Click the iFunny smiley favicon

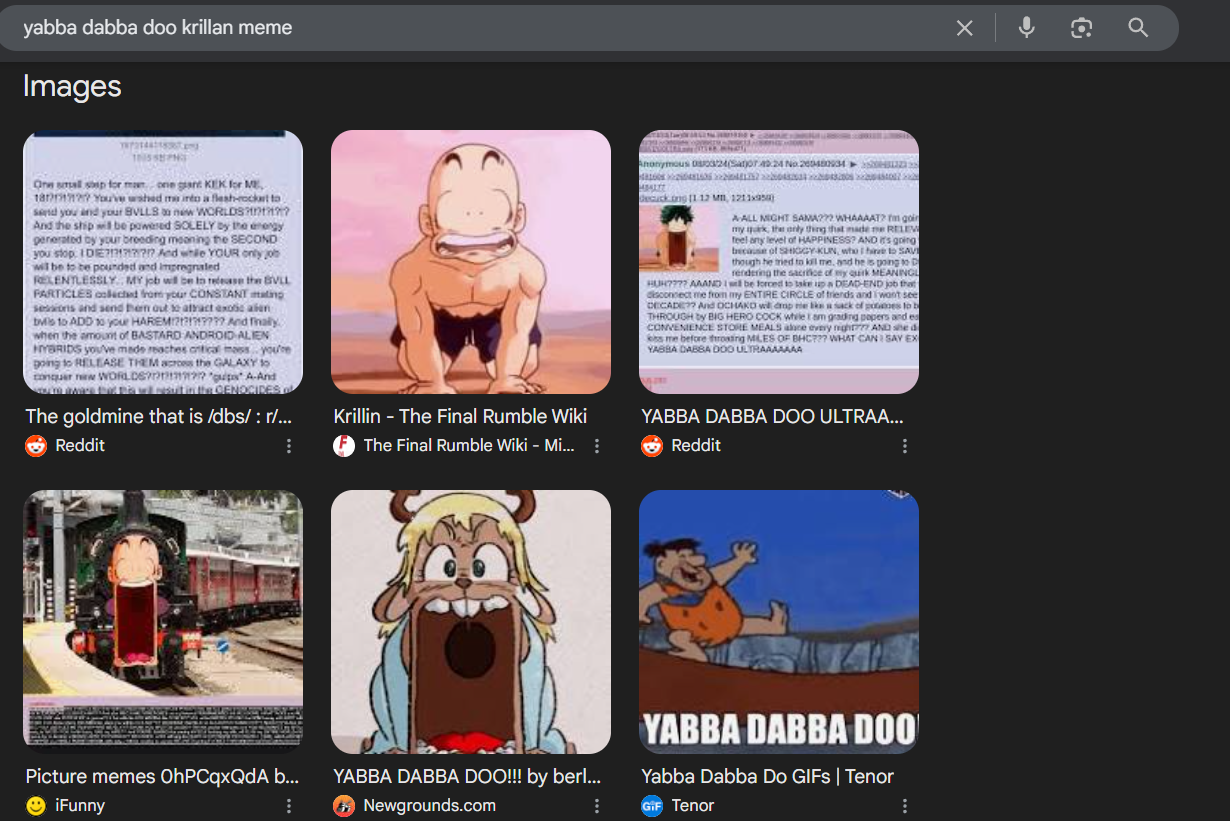coord(36,806)
